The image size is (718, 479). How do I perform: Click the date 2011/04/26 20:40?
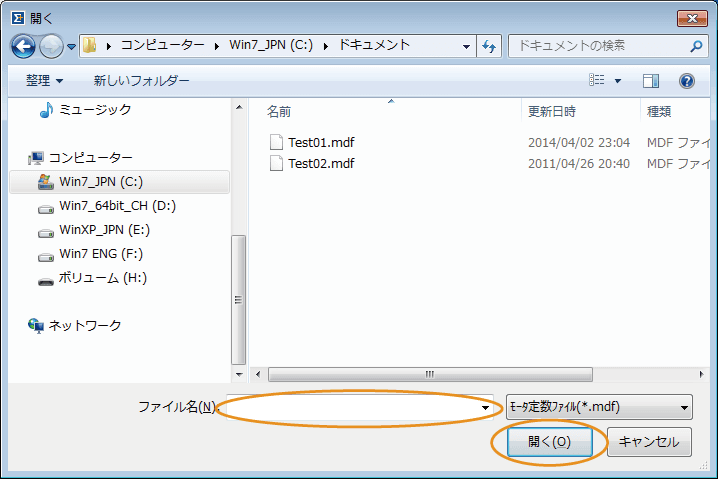(579, 164)
